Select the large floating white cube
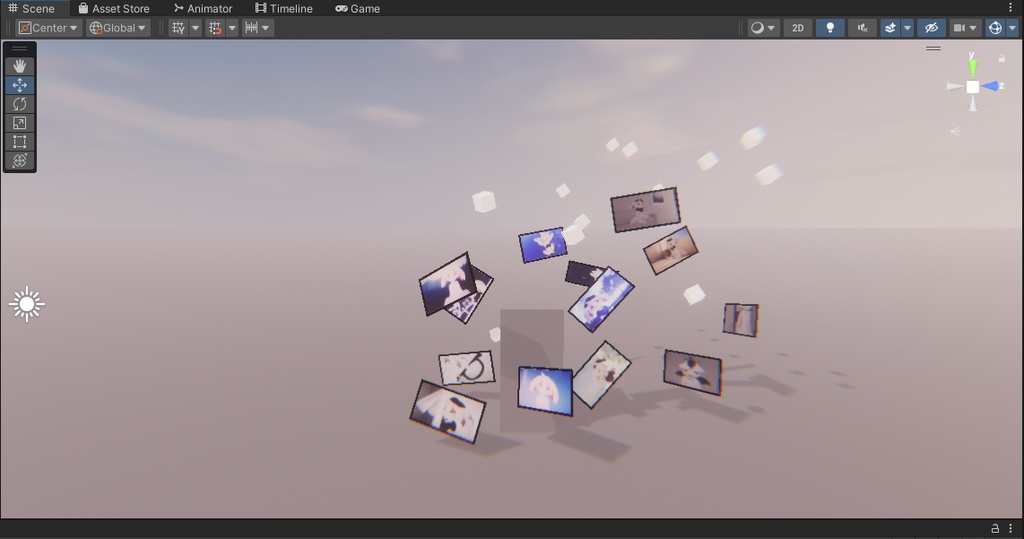Viewport: 1024px width, 539px height. point(484,201)
